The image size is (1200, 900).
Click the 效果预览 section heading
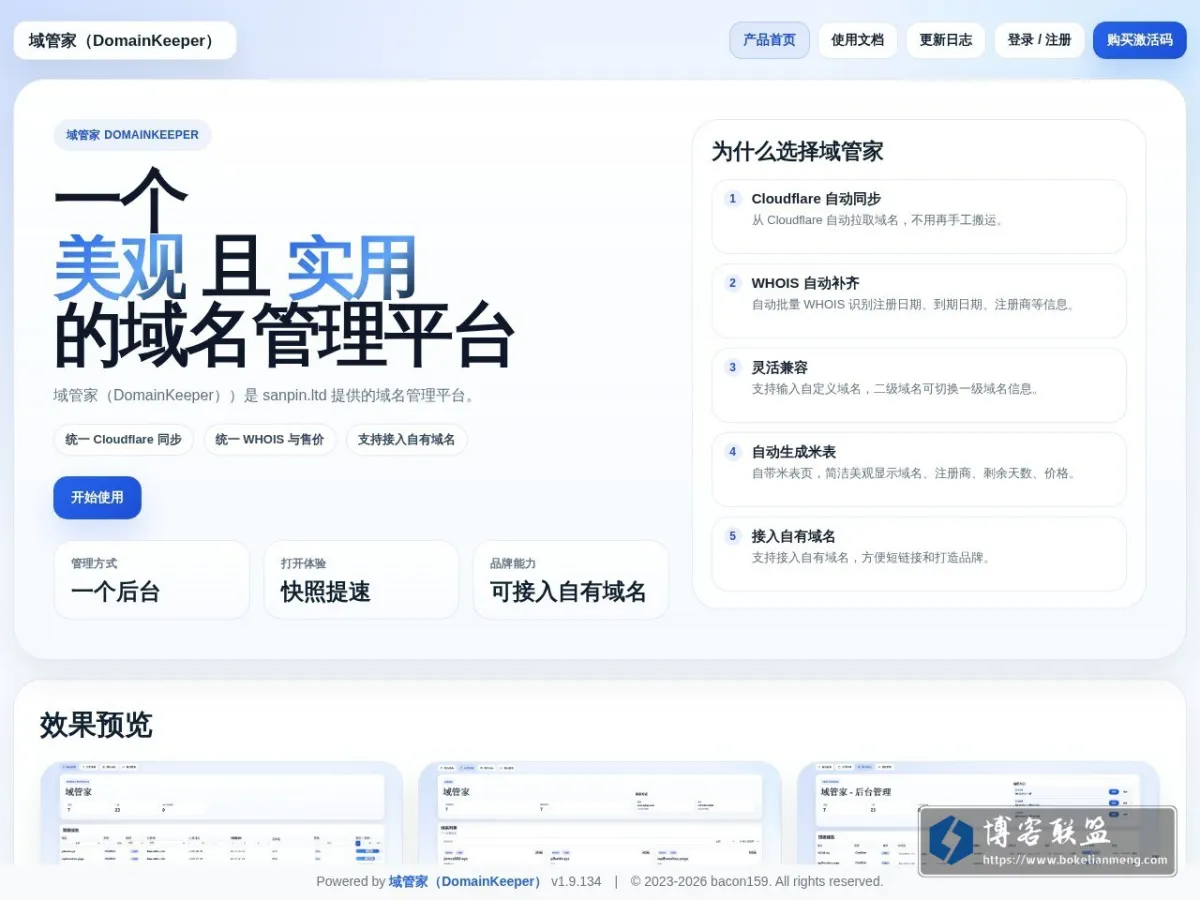[96, 725]
